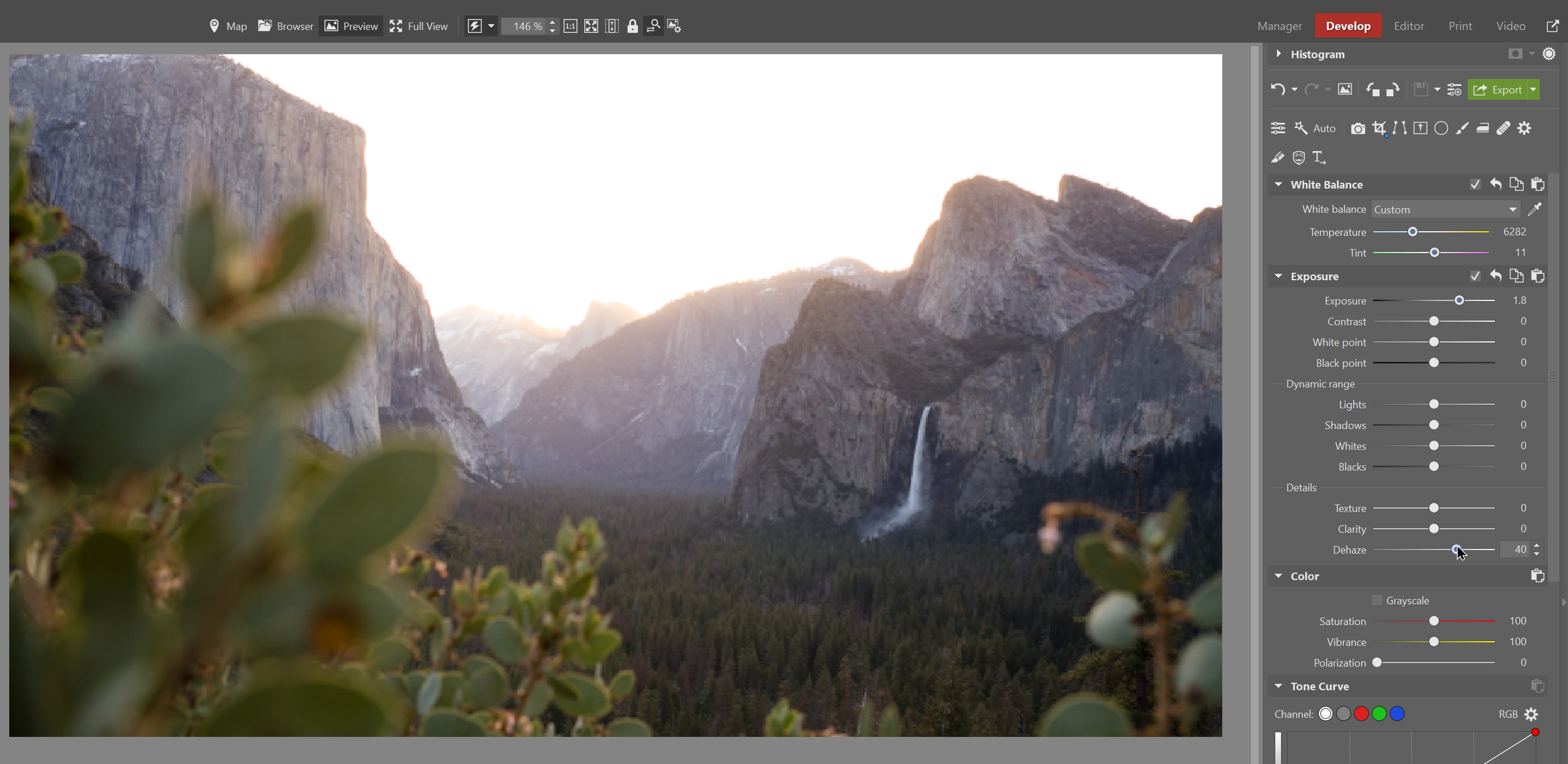The height and width of the screenshot is (764, 1568).
Task: Select the clone stamp brush tool
Action: click(x=1278, y=157)
